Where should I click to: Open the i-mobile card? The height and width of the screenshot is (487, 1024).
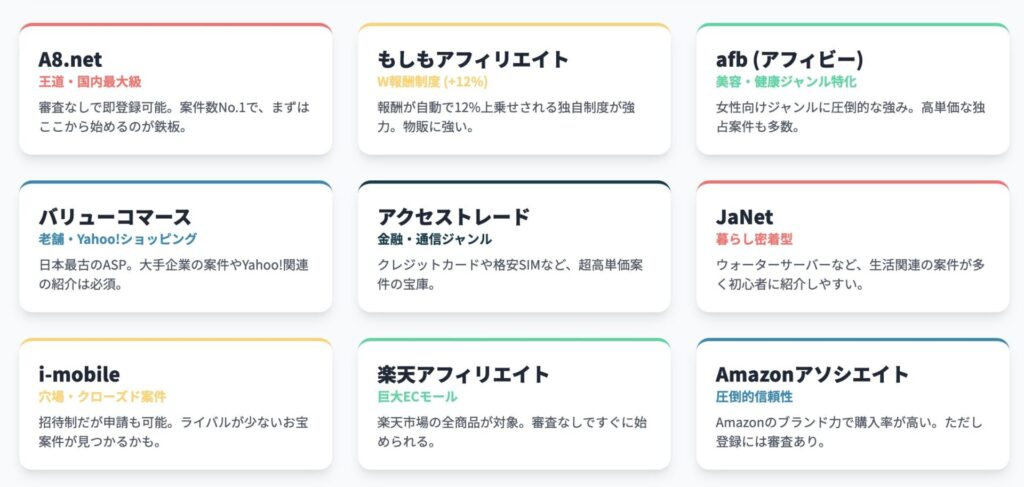coord(176,403)
